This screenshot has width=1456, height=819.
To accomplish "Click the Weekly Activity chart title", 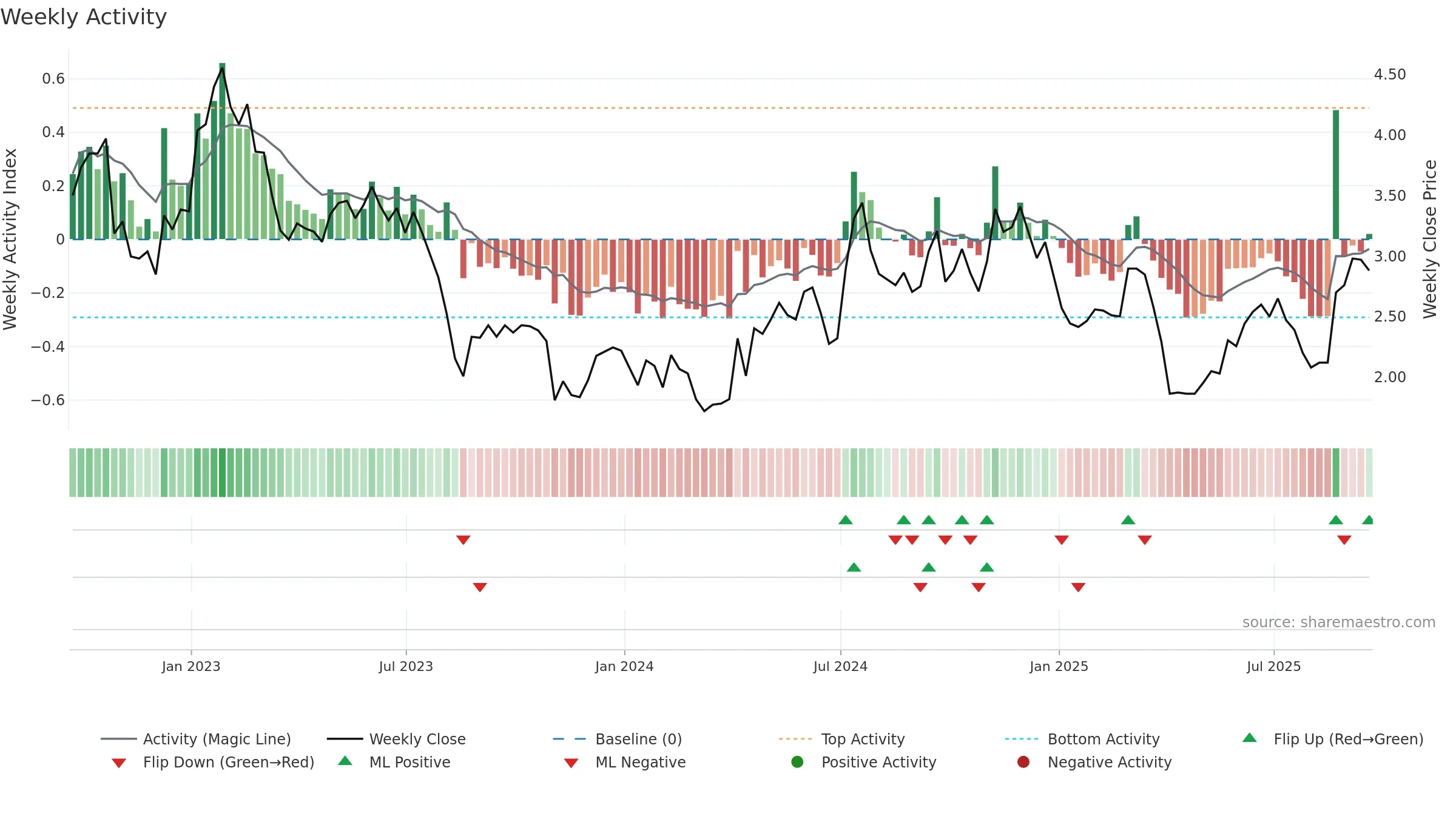I will [84, 17].
